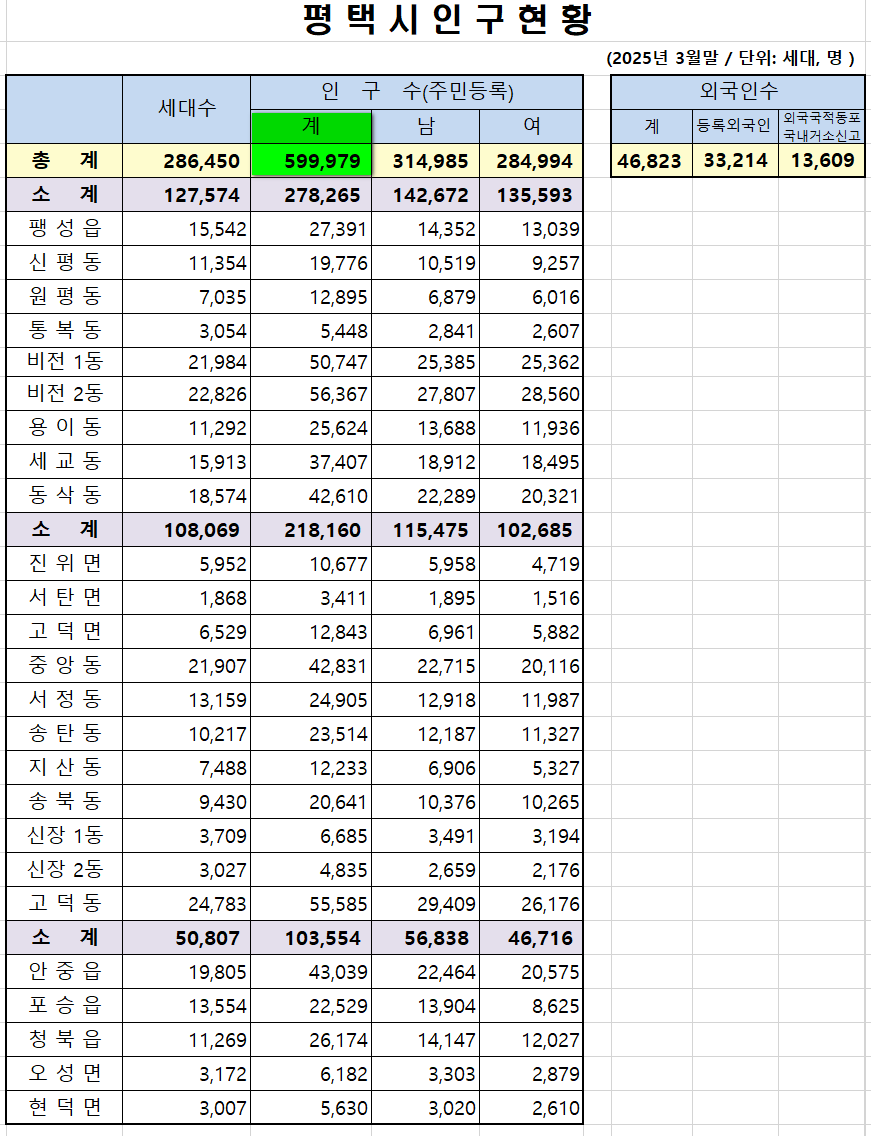Click the 신장 1동 row label

[x=64, y=835]
